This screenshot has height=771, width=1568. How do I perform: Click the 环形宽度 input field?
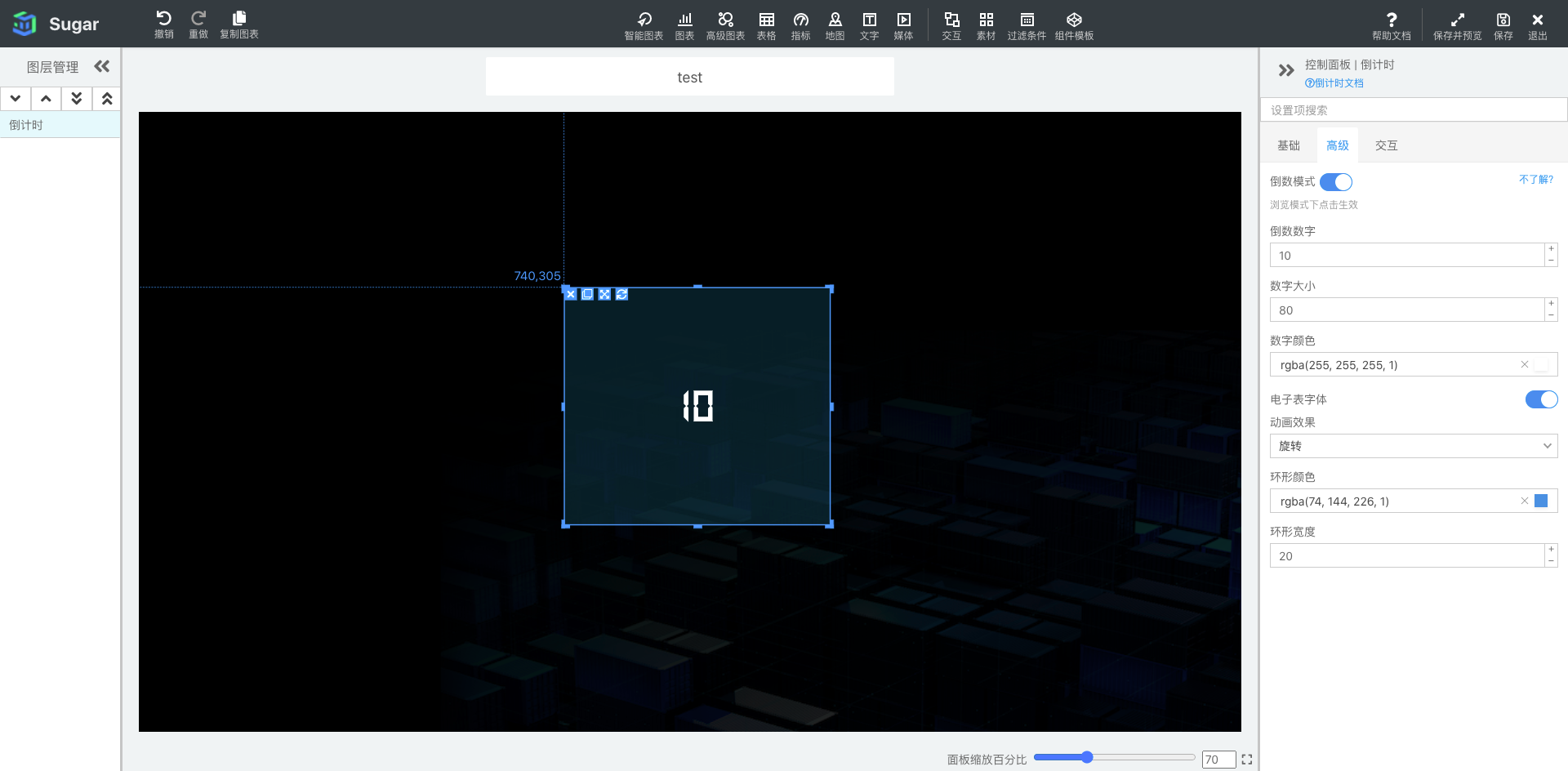pyautogui.click(x=1406, y=556)
